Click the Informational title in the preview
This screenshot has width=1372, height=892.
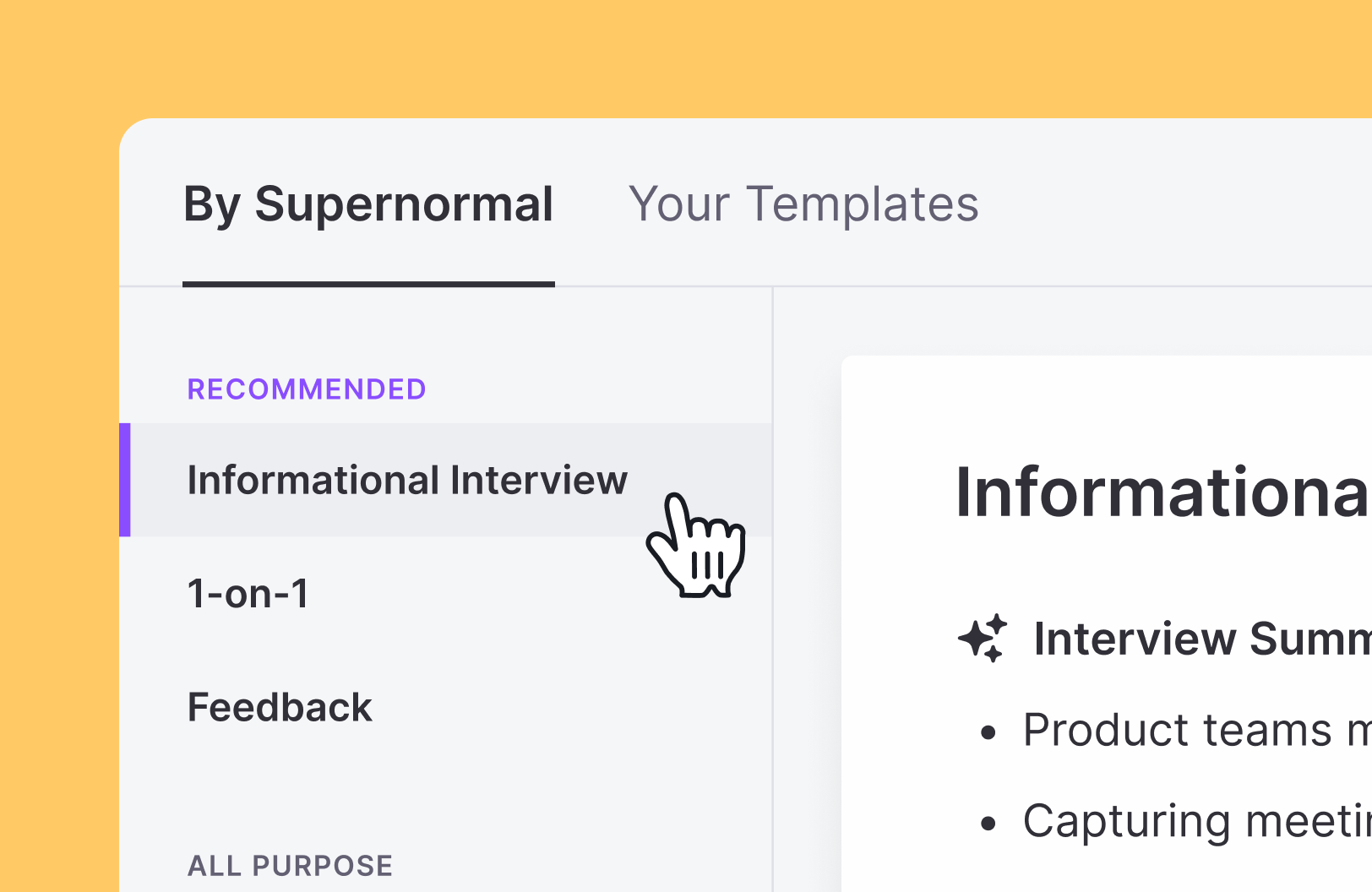coord(1162,492)
